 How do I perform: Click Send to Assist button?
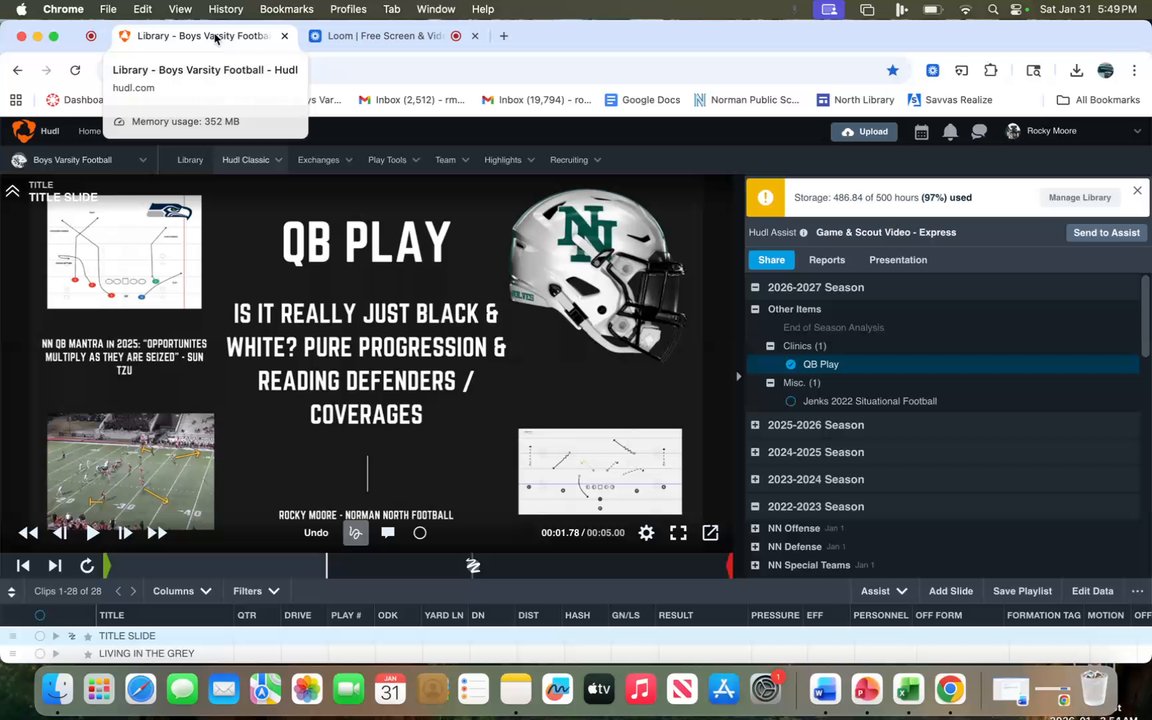(x=1106, y=232)
